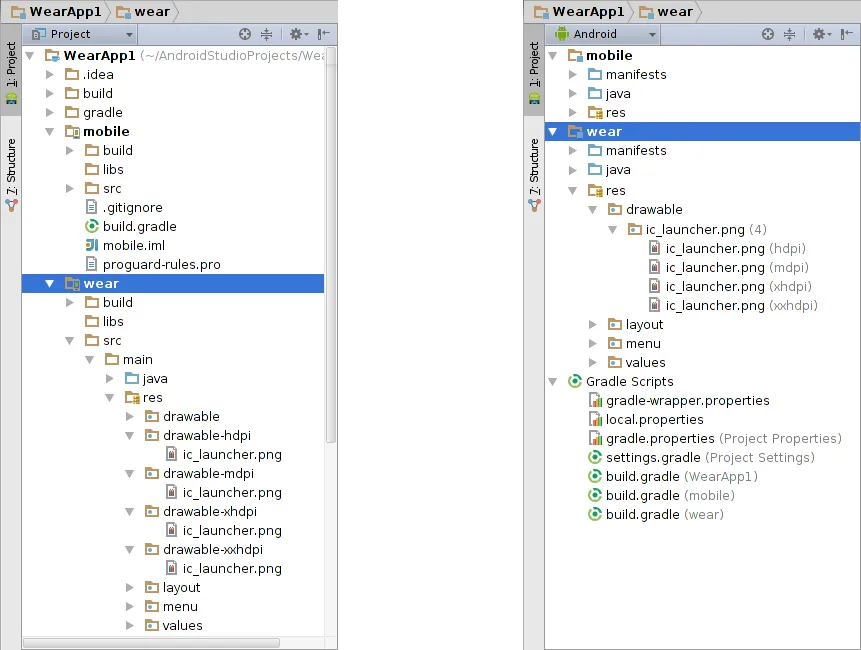Click WearApp1 breadcrumb in right window
This screenshot has height=650, width=861.
click(579, 12)
